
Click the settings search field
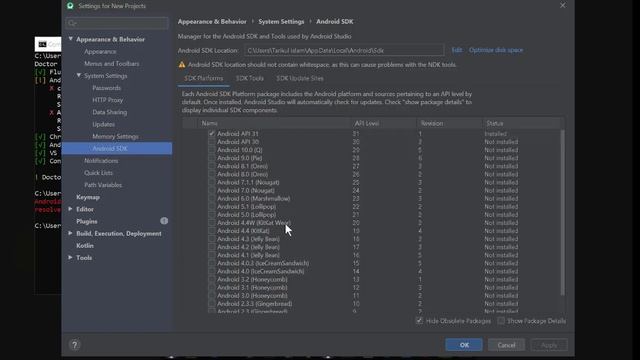[117, 23]
